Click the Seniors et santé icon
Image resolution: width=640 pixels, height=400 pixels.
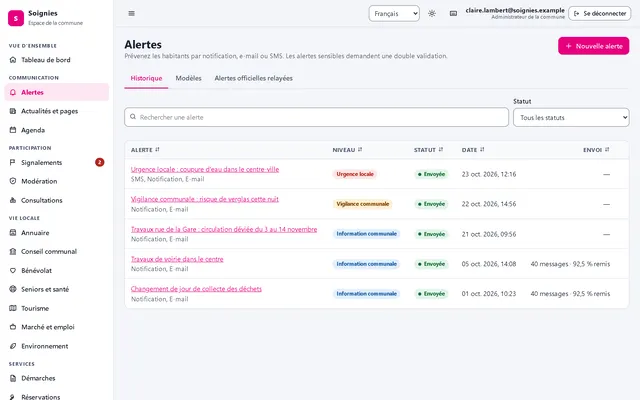click(x=13, y=289)
